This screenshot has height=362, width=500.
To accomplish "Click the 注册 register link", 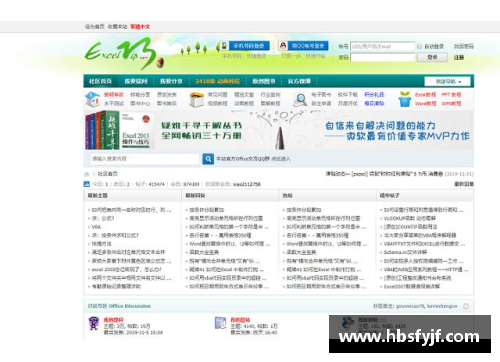I will pyautogui.click(x=459, y=57).
